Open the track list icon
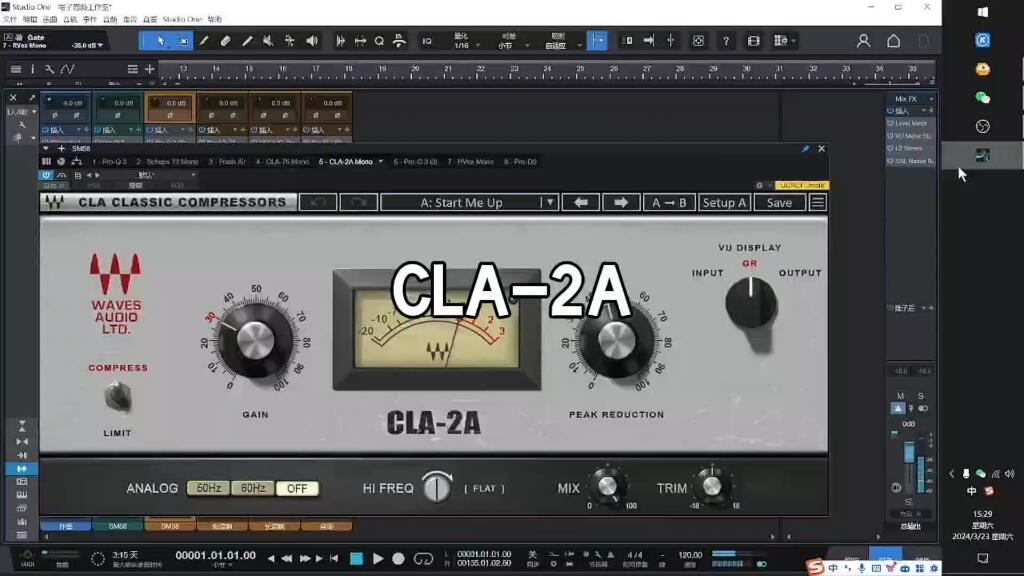 [x=16, y=69]
